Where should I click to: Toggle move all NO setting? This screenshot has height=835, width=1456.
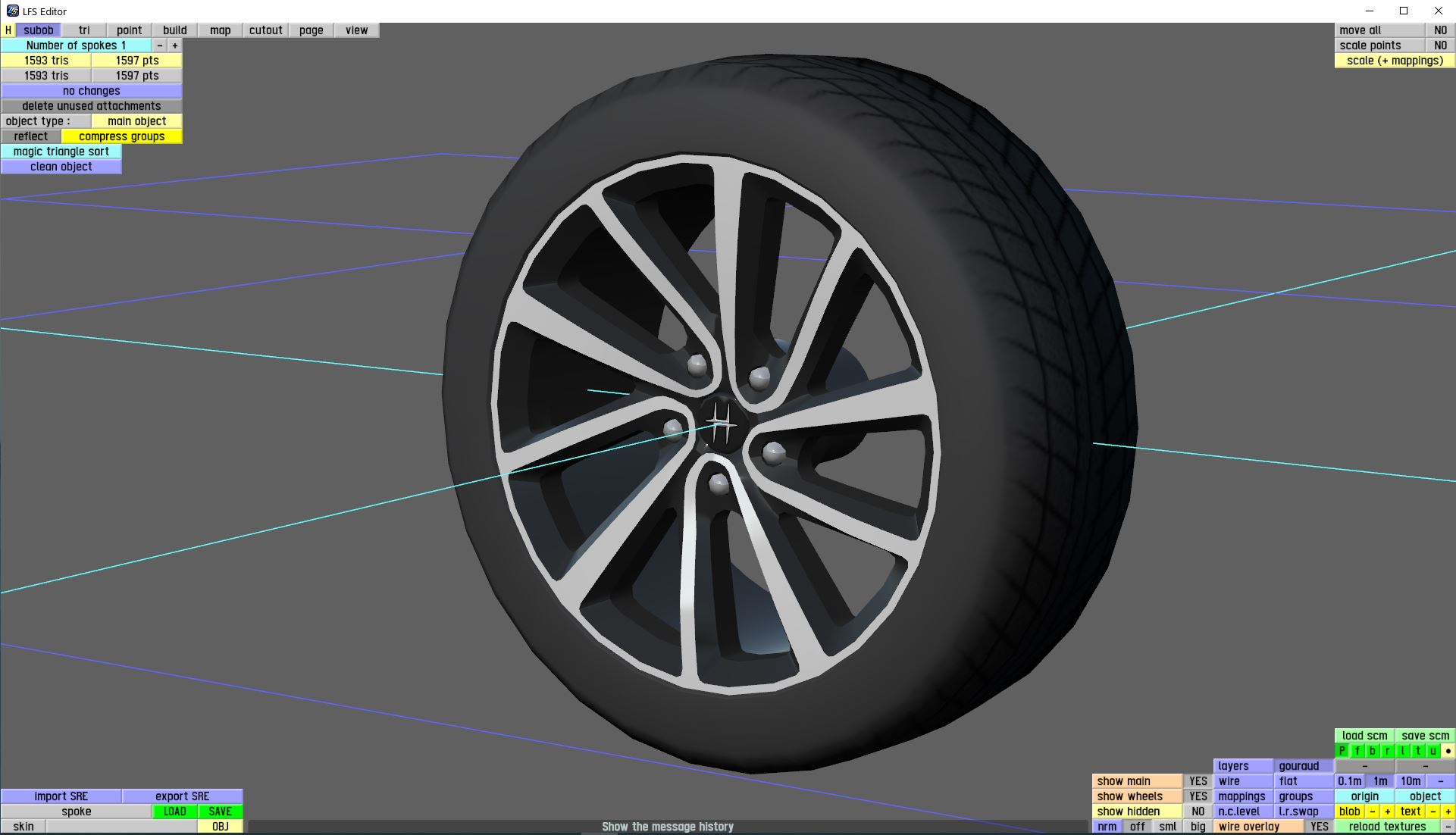1440,30
